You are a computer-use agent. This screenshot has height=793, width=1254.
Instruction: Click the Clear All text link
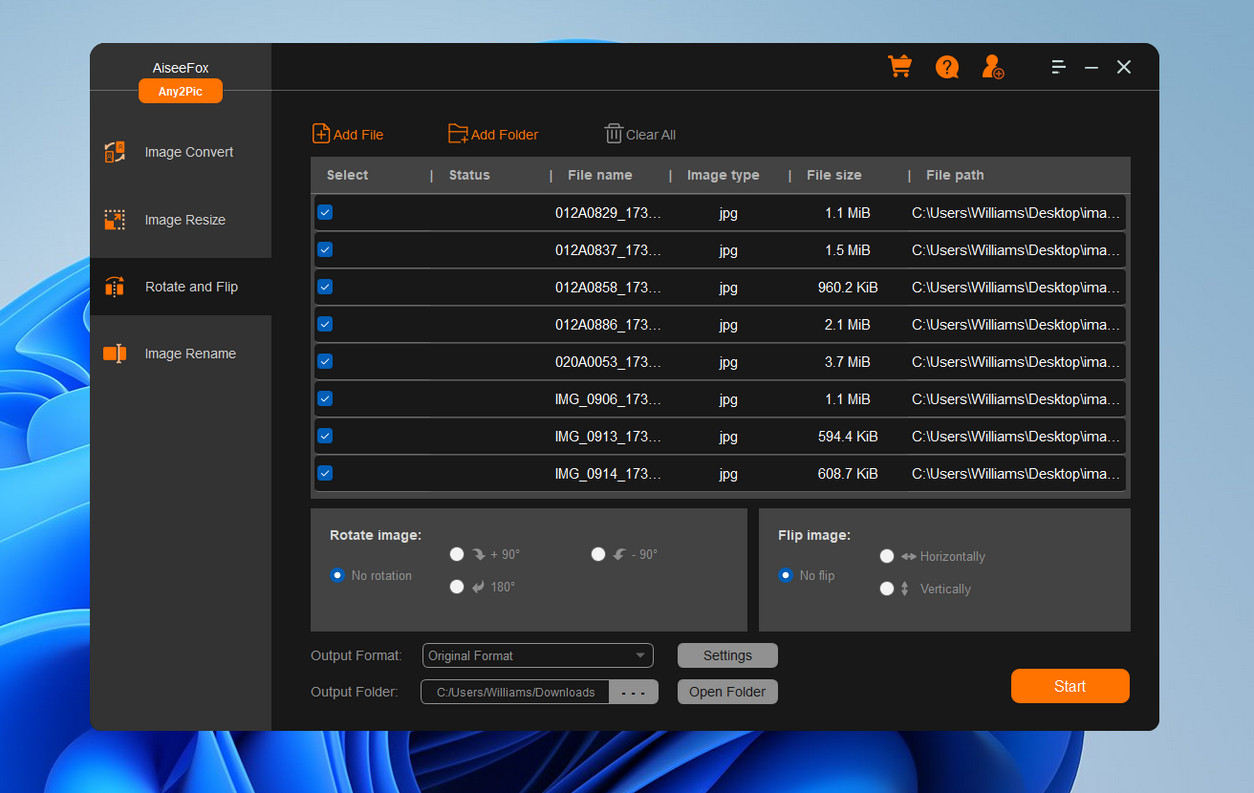coord(651,134)
